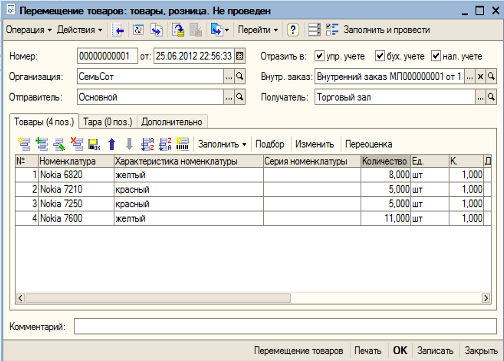The height and width of the screenshot is (361, 504).
Task: Click the ellipsis select button for Организация
Action: click(229, 77)
